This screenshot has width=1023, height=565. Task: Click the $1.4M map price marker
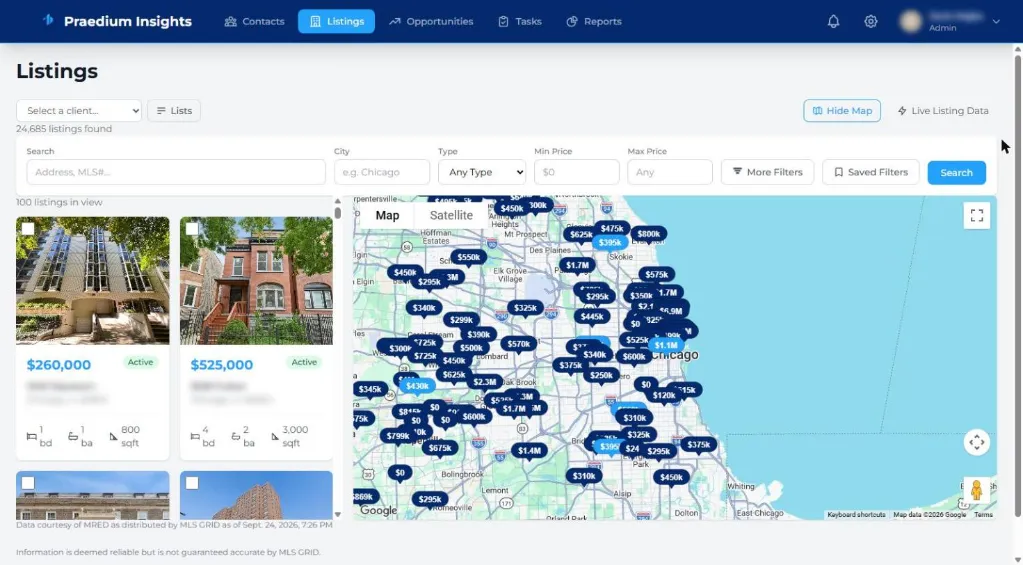(529, 451)
